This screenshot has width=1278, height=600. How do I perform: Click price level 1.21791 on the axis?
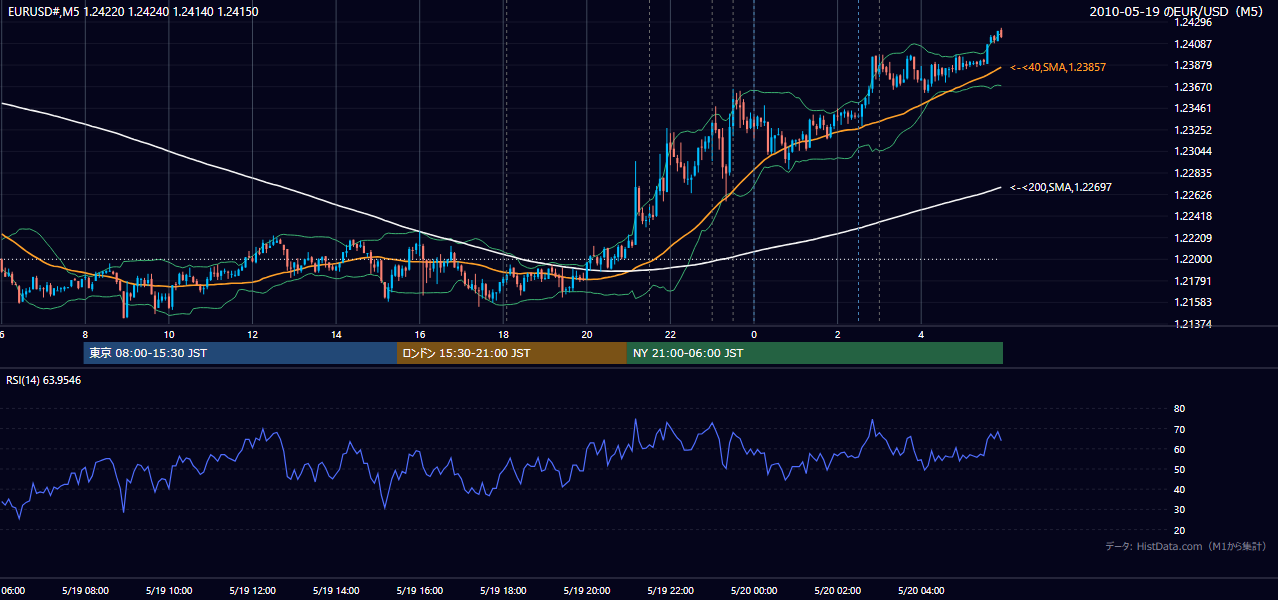1193,281
